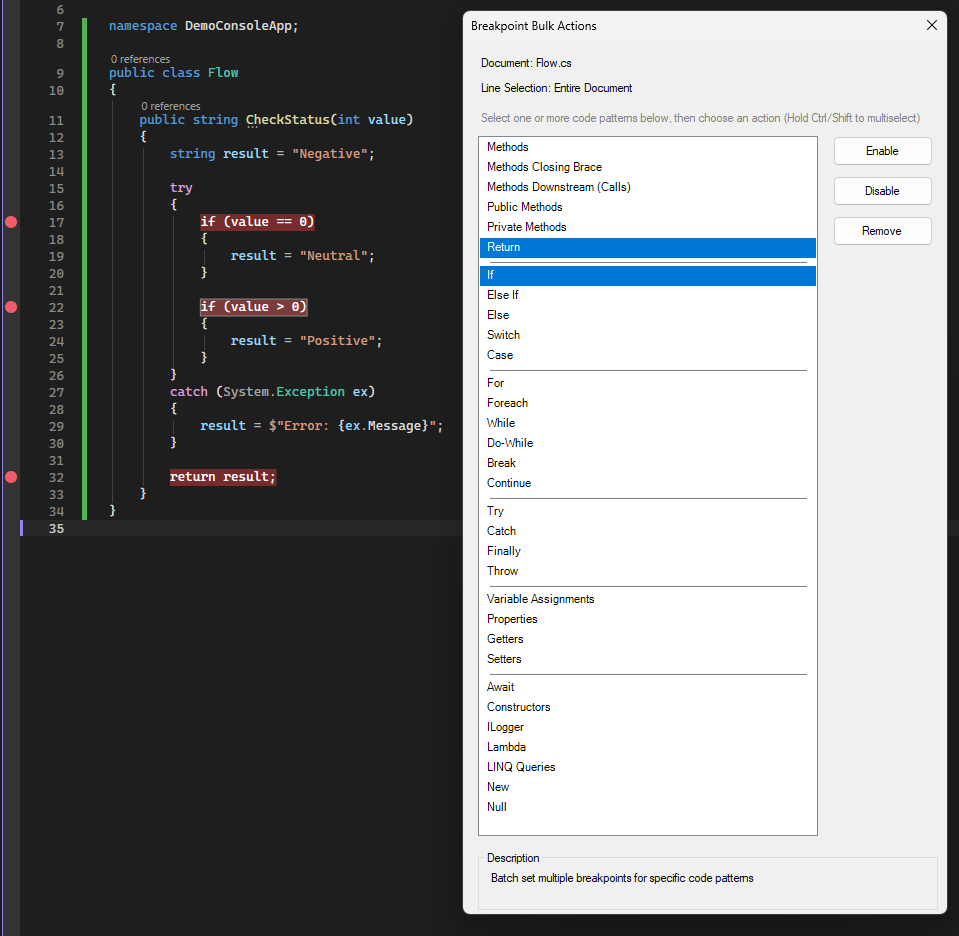Select the Else If pattern

coord(648,295)
